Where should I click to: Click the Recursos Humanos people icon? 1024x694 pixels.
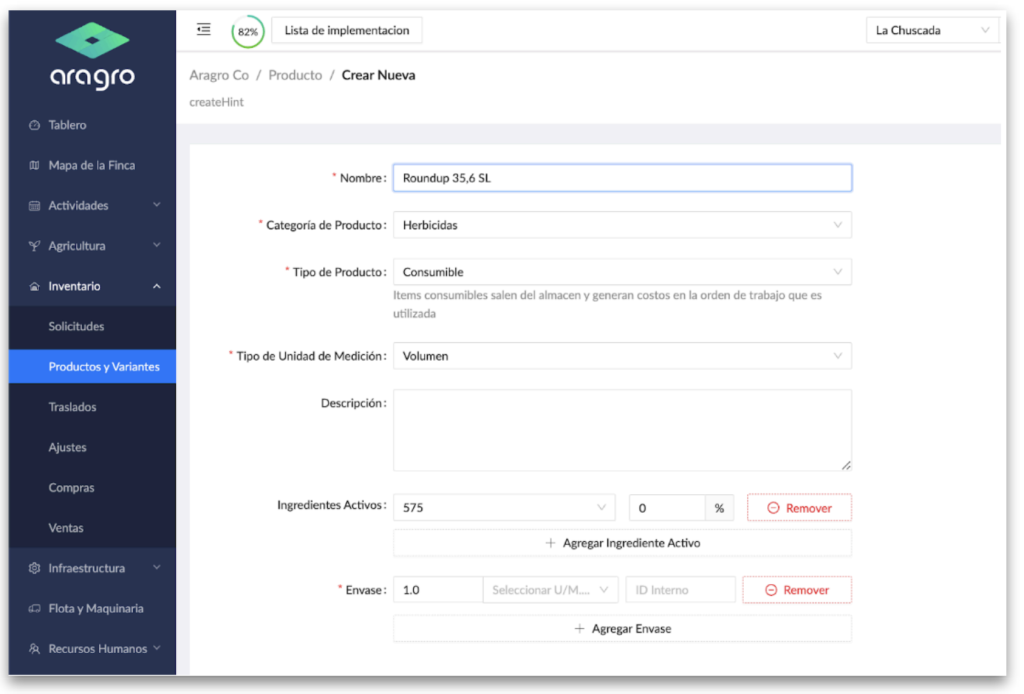pyautogui.click(x=35, y=649)
